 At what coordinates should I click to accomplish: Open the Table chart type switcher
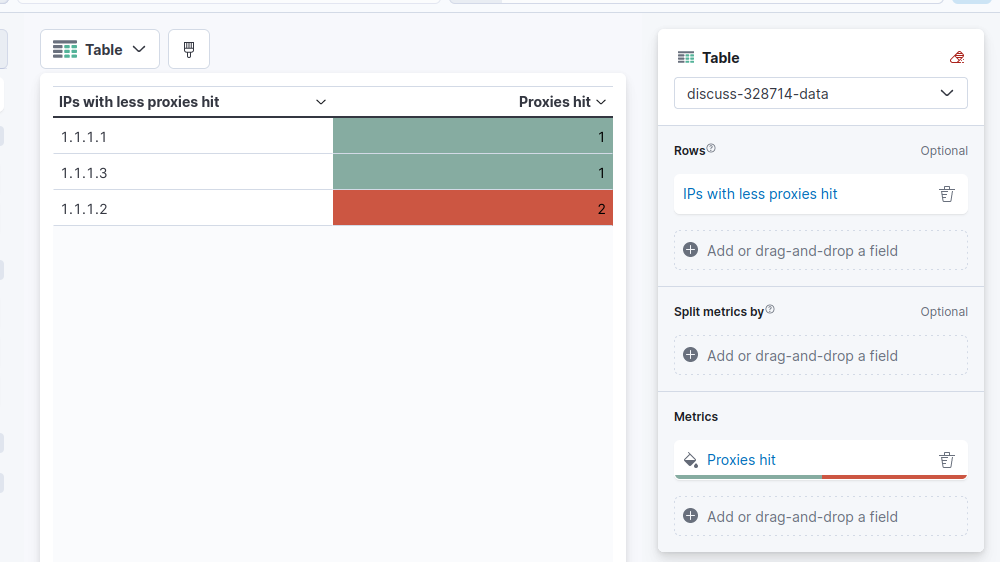click(100, 49)
